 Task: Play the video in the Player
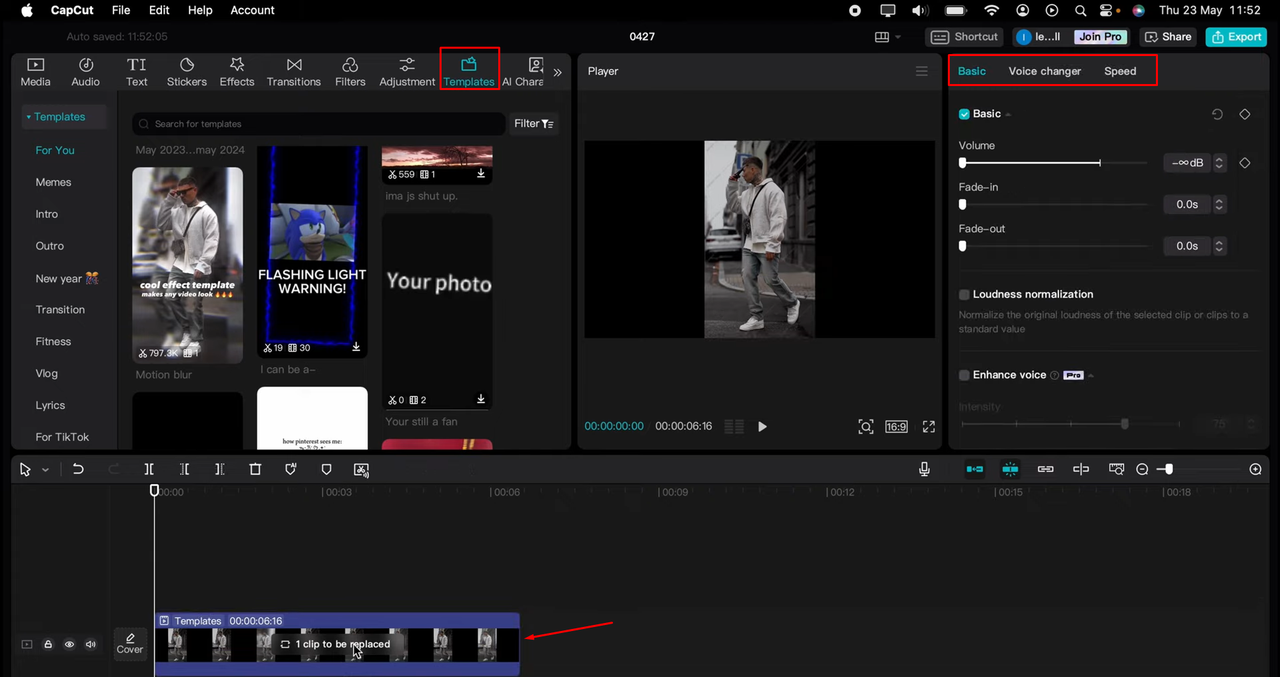coord(762,427)
